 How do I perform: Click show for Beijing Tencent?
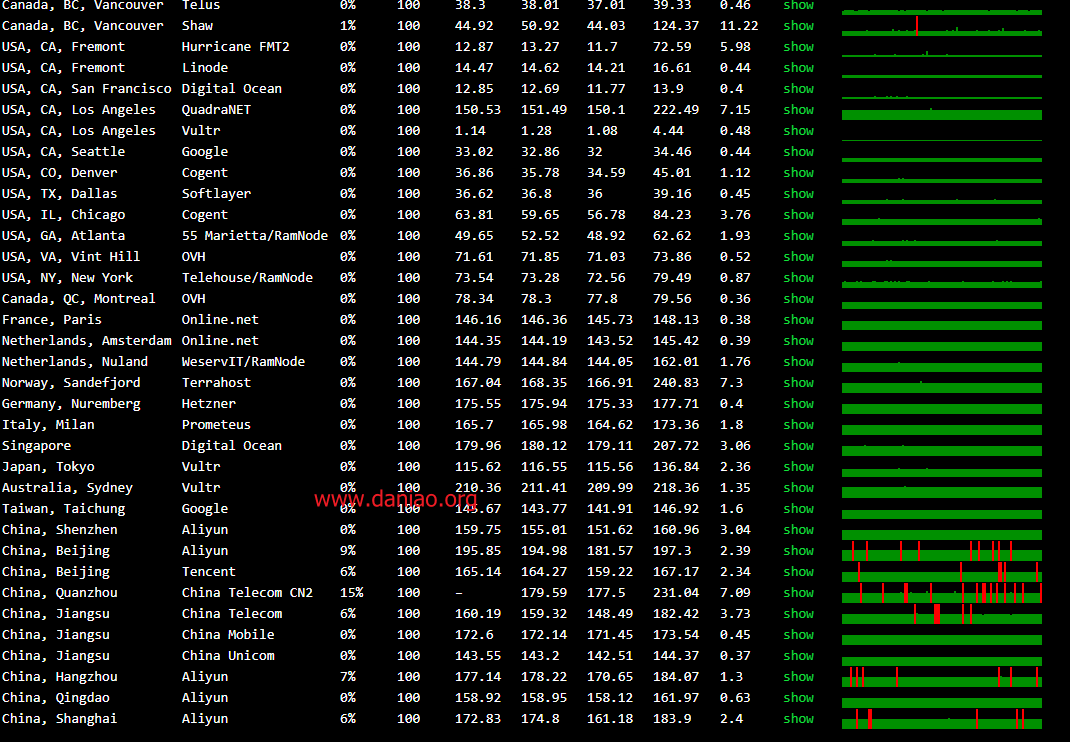click(x=798, y=571)
